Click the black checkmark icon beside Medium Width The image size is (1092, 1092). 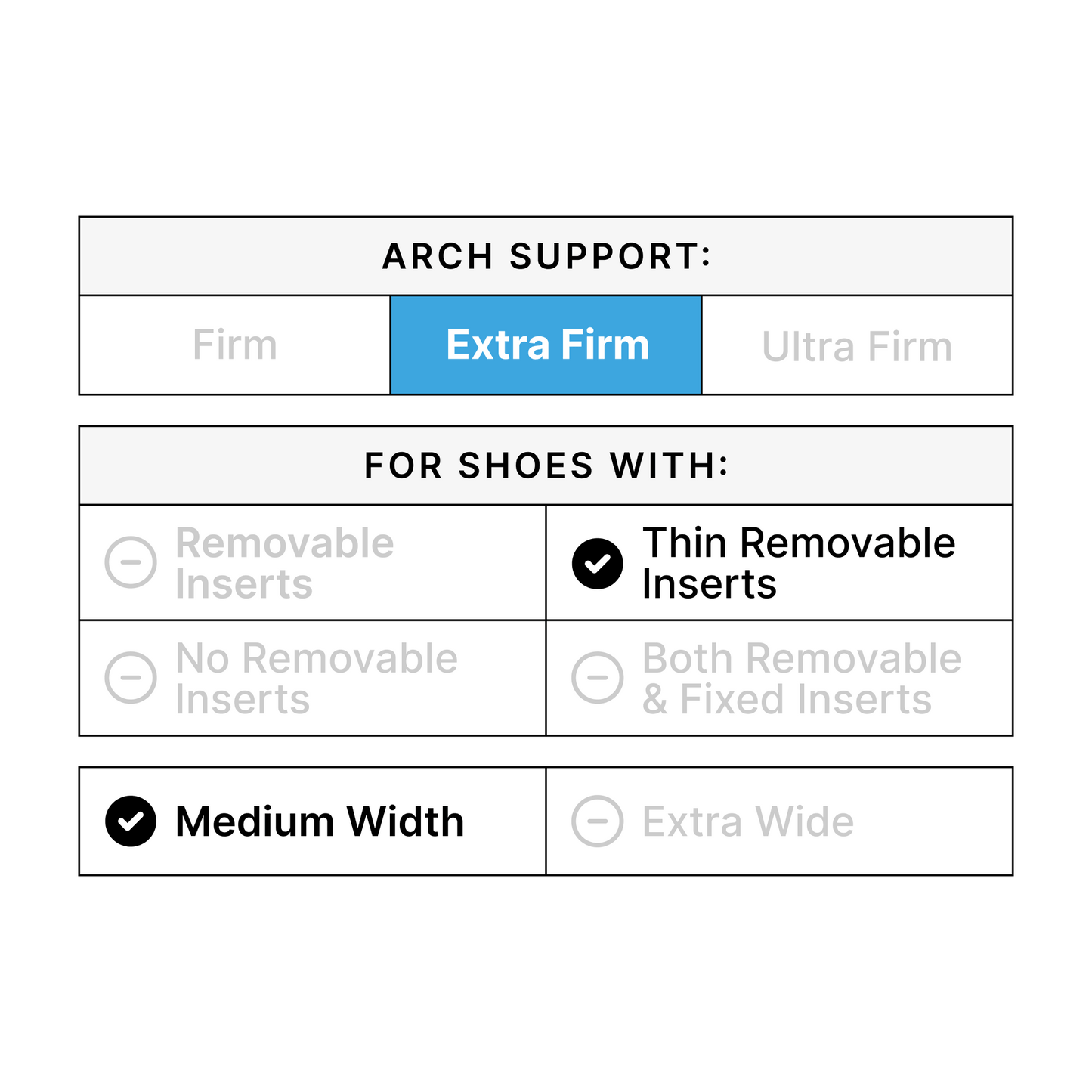pos(131,821)
